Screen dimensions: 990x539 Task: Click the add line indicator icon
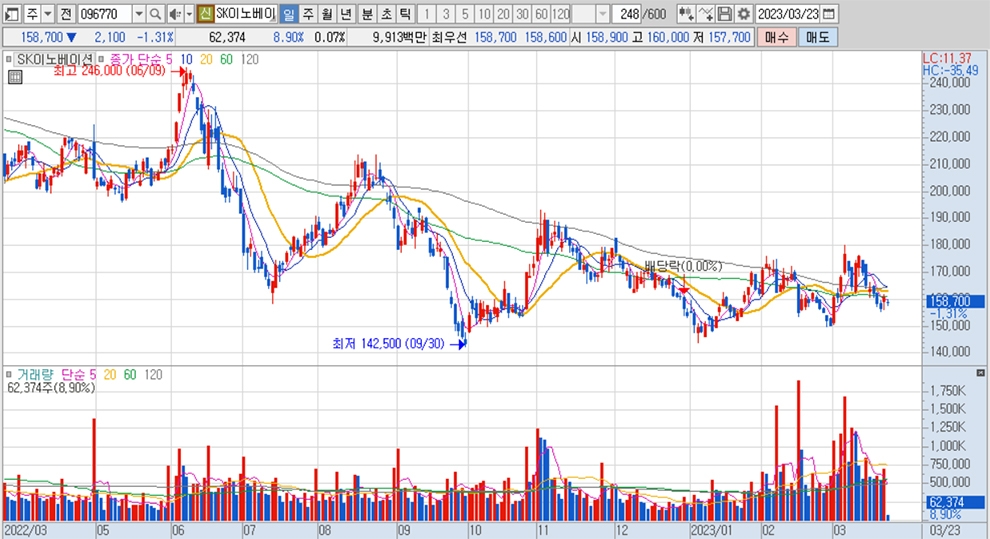coord(706,13)
